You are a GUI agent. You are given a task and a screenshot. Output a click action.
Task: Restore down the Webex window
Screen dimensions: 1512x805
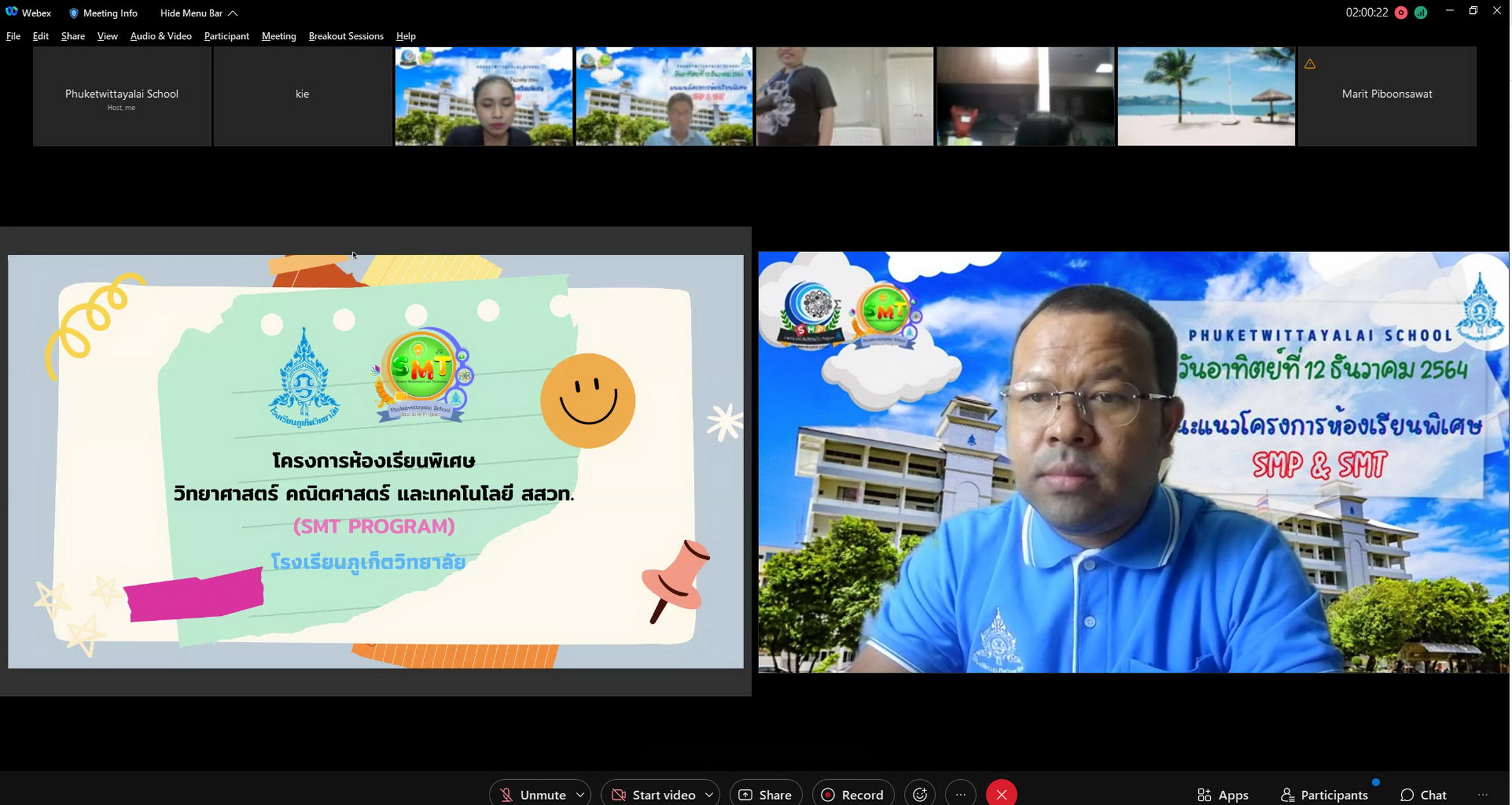pos(1473,11)
